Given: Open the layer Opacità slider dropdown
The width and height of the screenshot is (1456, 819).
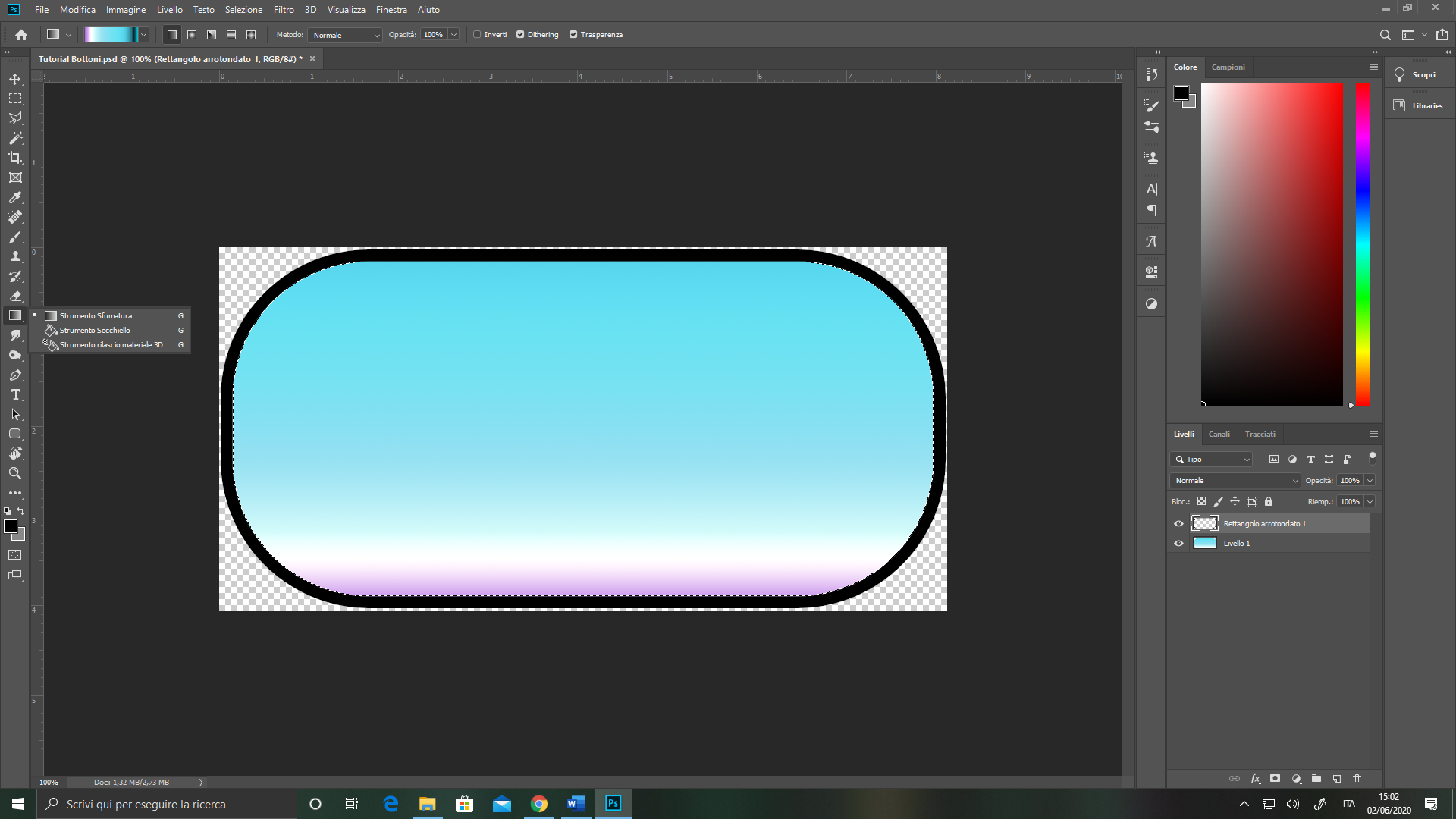Looking at the screenshot, I should click(x=1370, y=481).
